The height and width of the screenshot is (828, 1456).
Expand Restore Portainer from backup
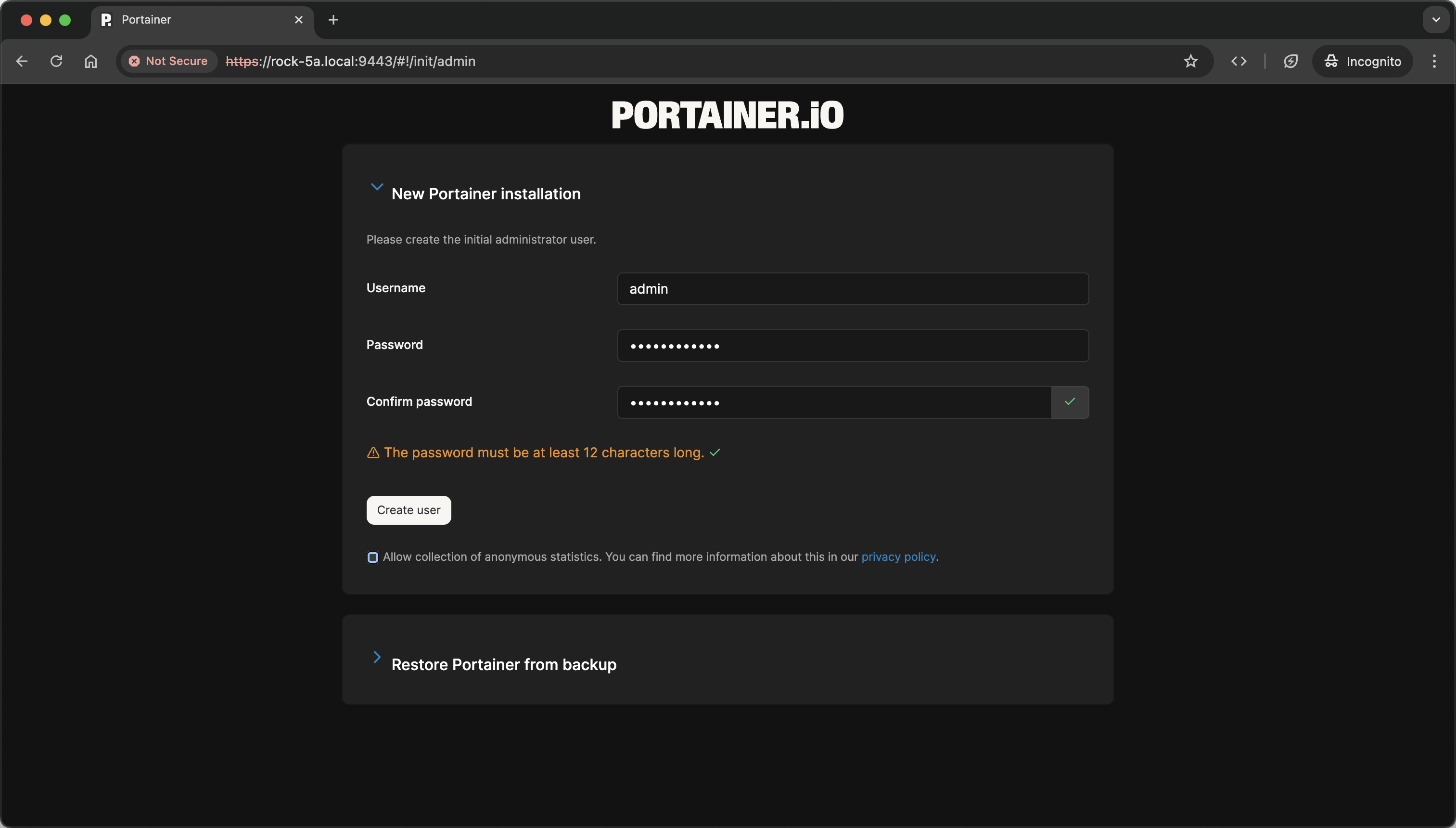coord(377,658)
